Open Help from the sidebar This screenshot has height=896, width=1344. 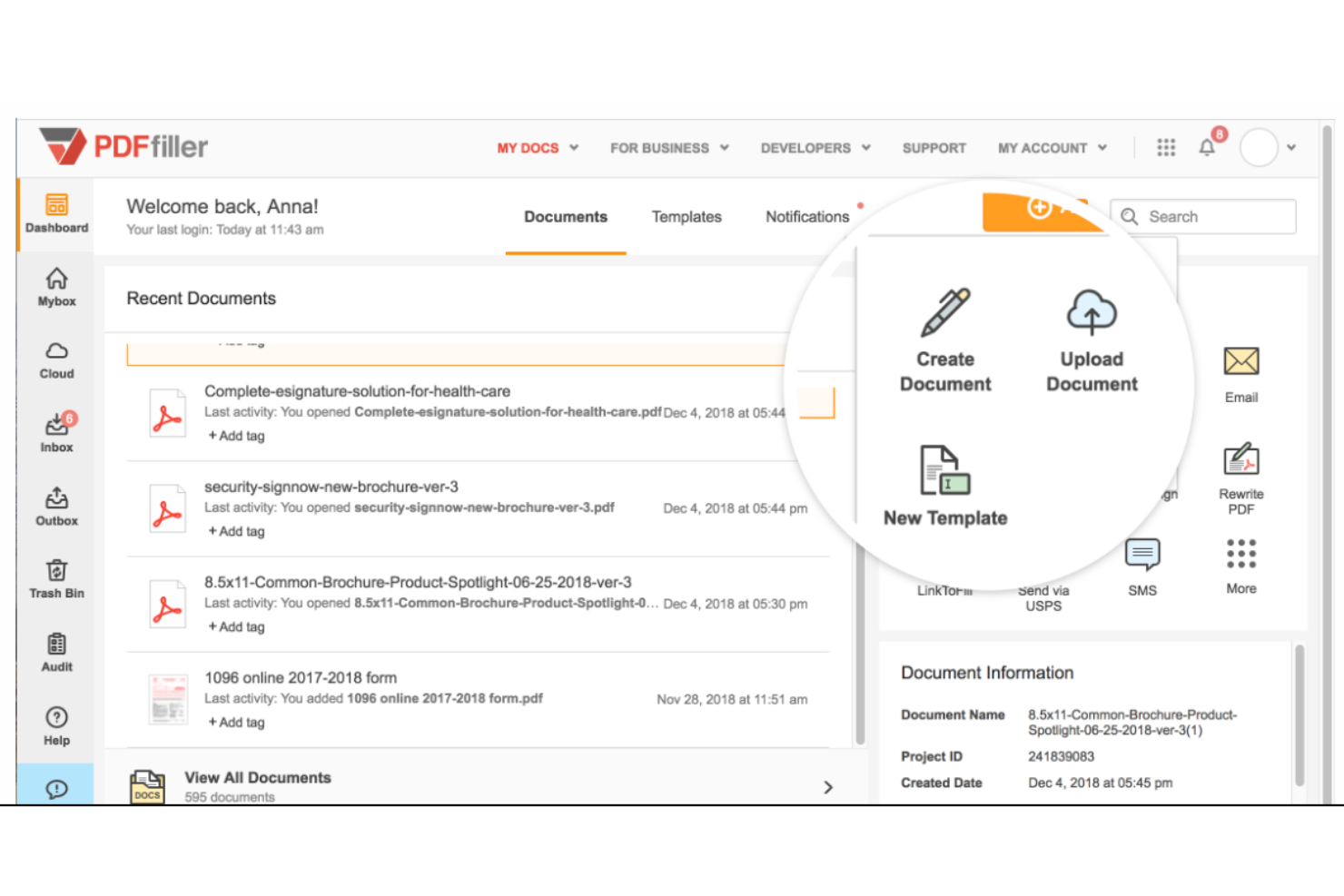(56, 726)
